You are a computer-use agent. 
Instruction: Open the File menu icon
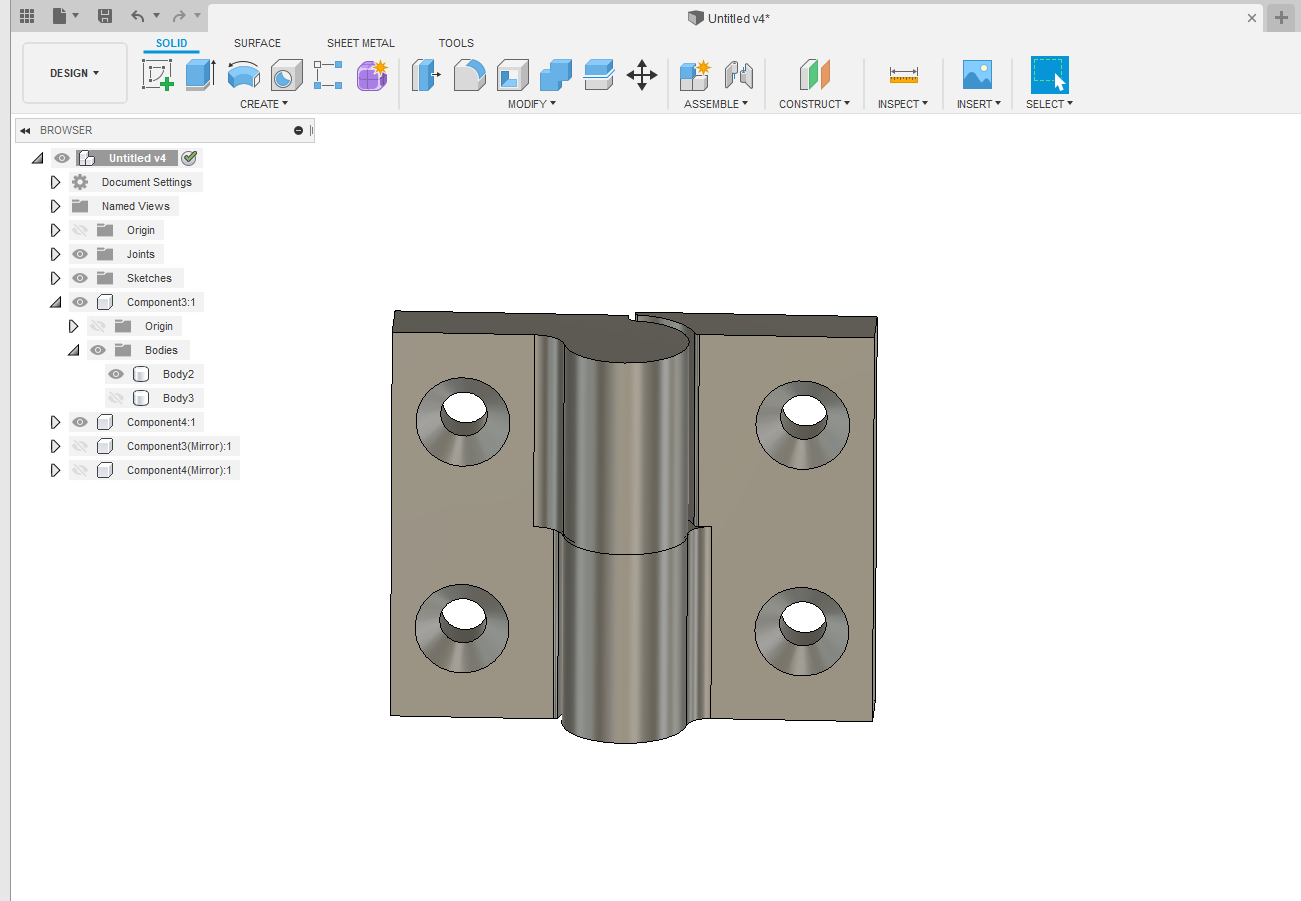pos(65,16)
